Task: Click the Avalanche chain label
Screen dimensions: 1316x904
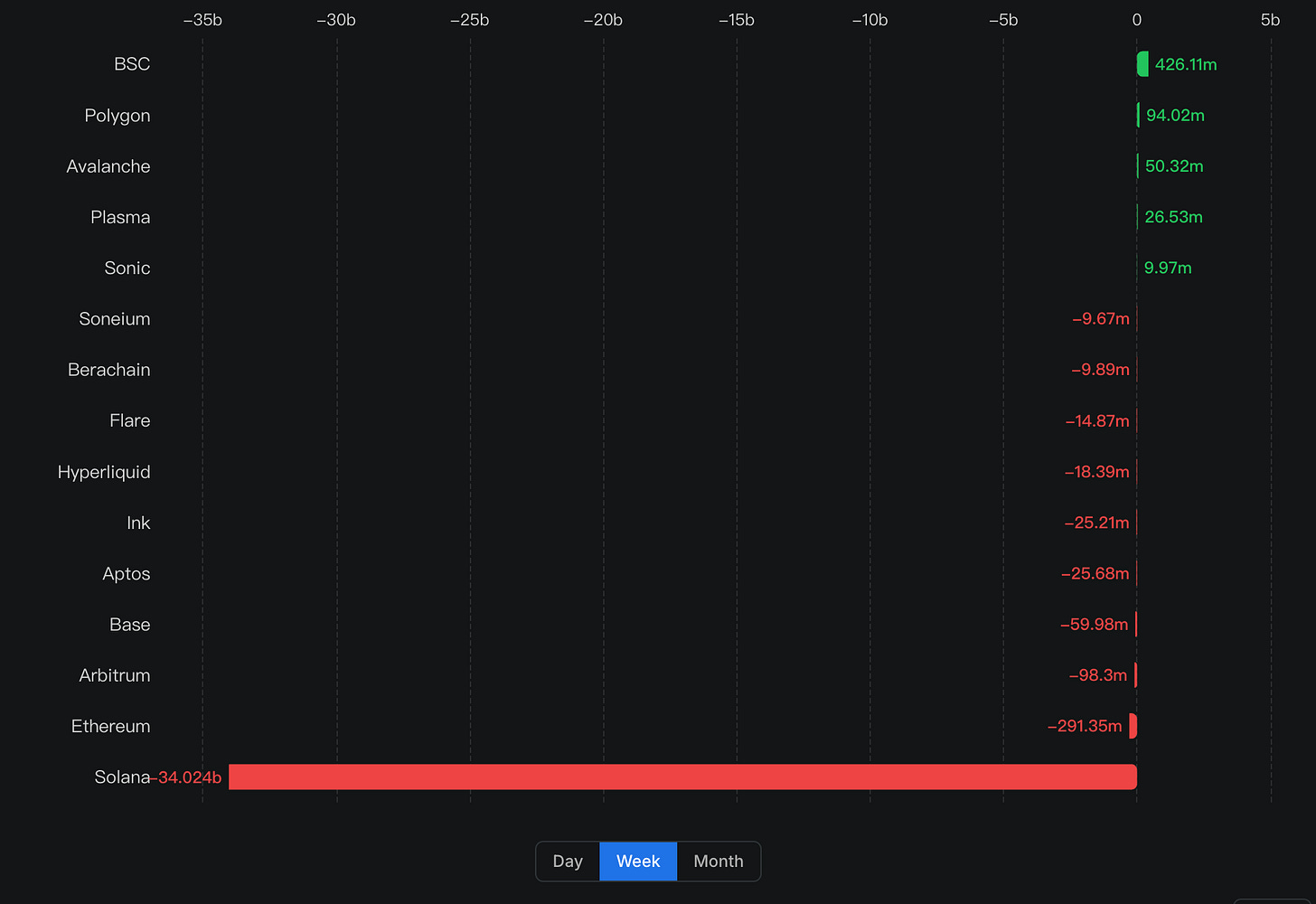Action: coord(108,166)
